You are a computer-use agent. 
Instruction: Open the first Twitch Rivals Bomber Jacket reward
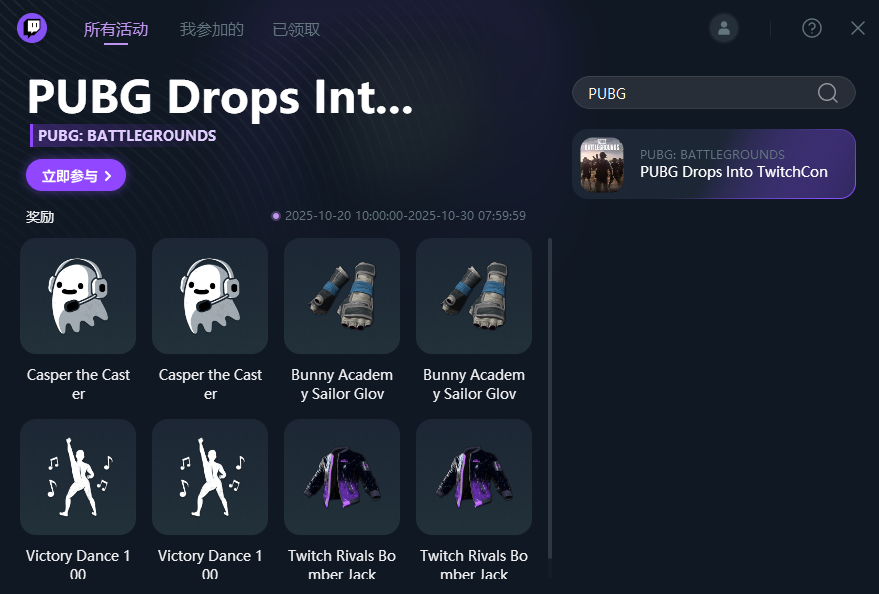click(x=342, y=477)
